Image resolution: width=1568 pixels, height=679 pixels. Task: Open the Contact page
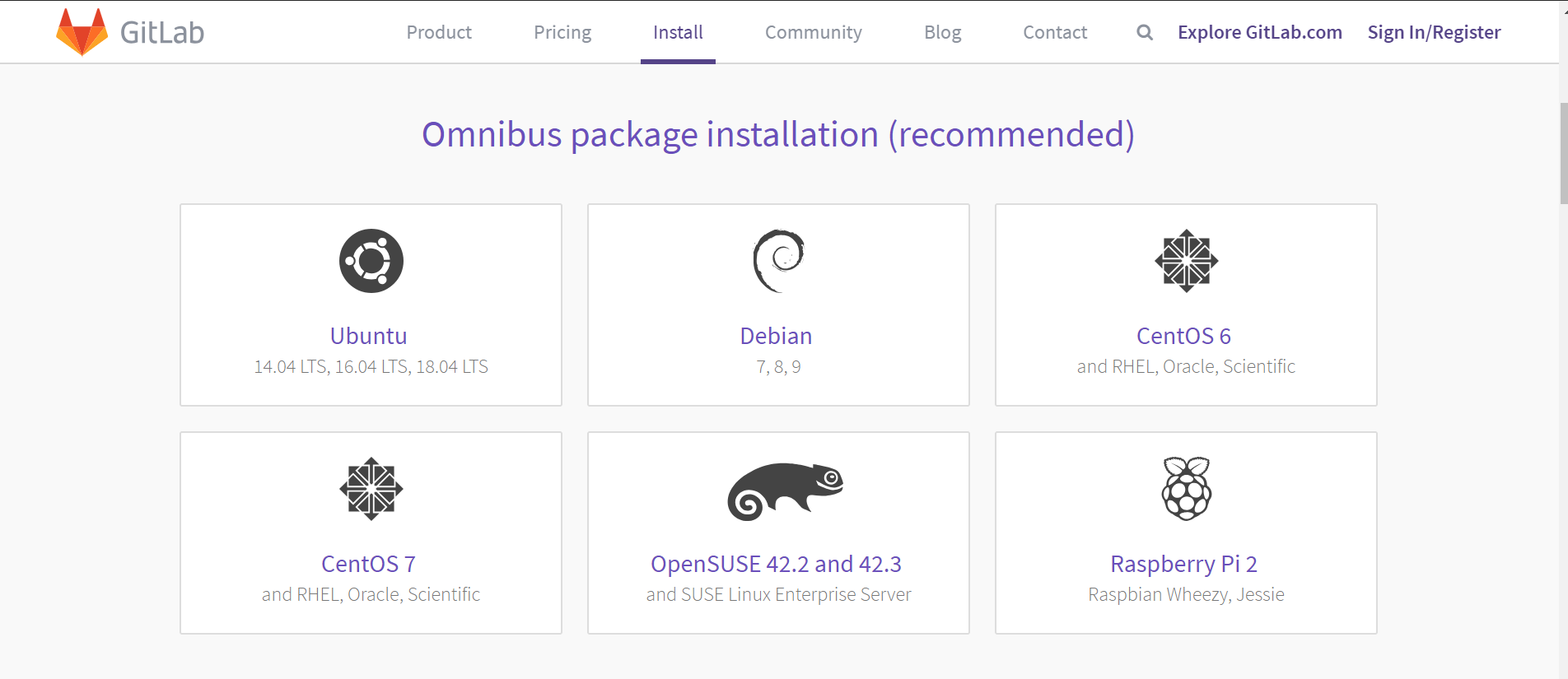click(x=1055, y=32)
